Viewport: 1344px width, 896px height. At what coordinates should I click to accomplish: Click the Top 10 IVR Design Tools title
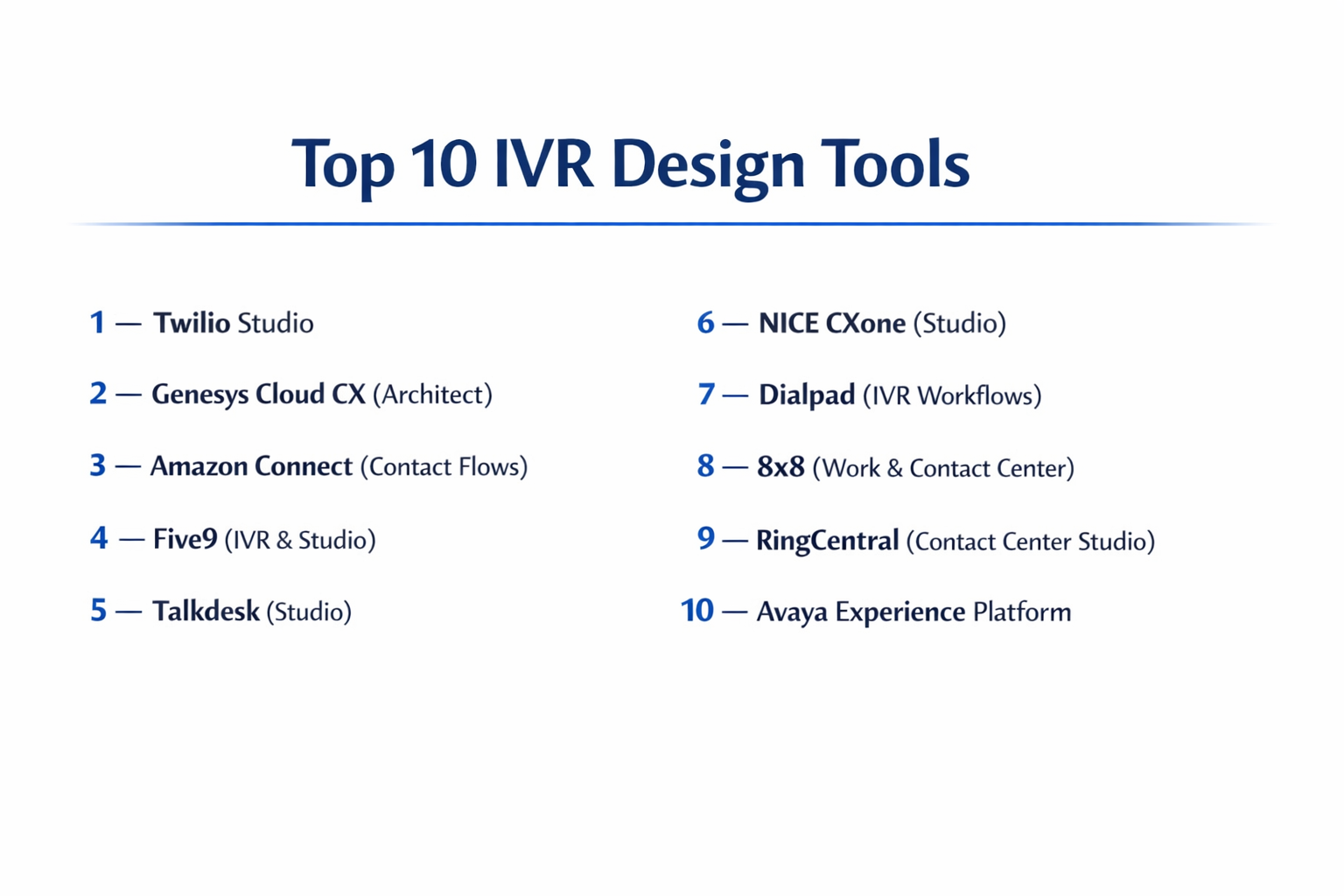(632, 164)
